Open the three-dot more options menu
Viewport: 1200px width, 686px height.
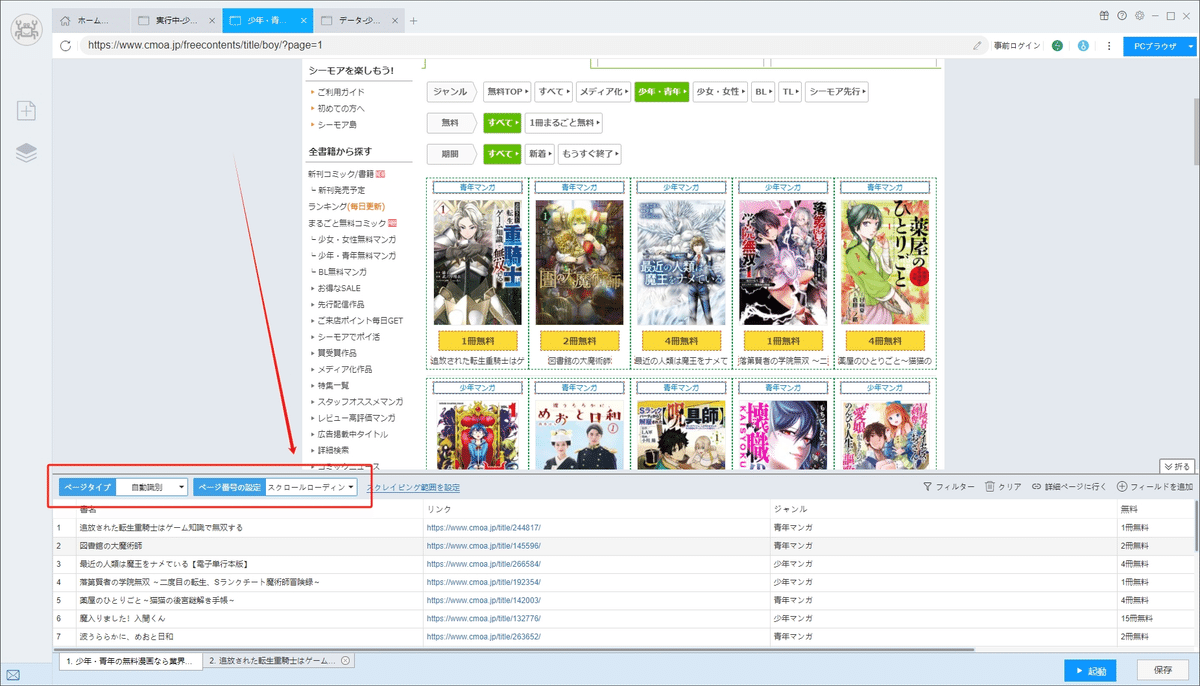1108,46
